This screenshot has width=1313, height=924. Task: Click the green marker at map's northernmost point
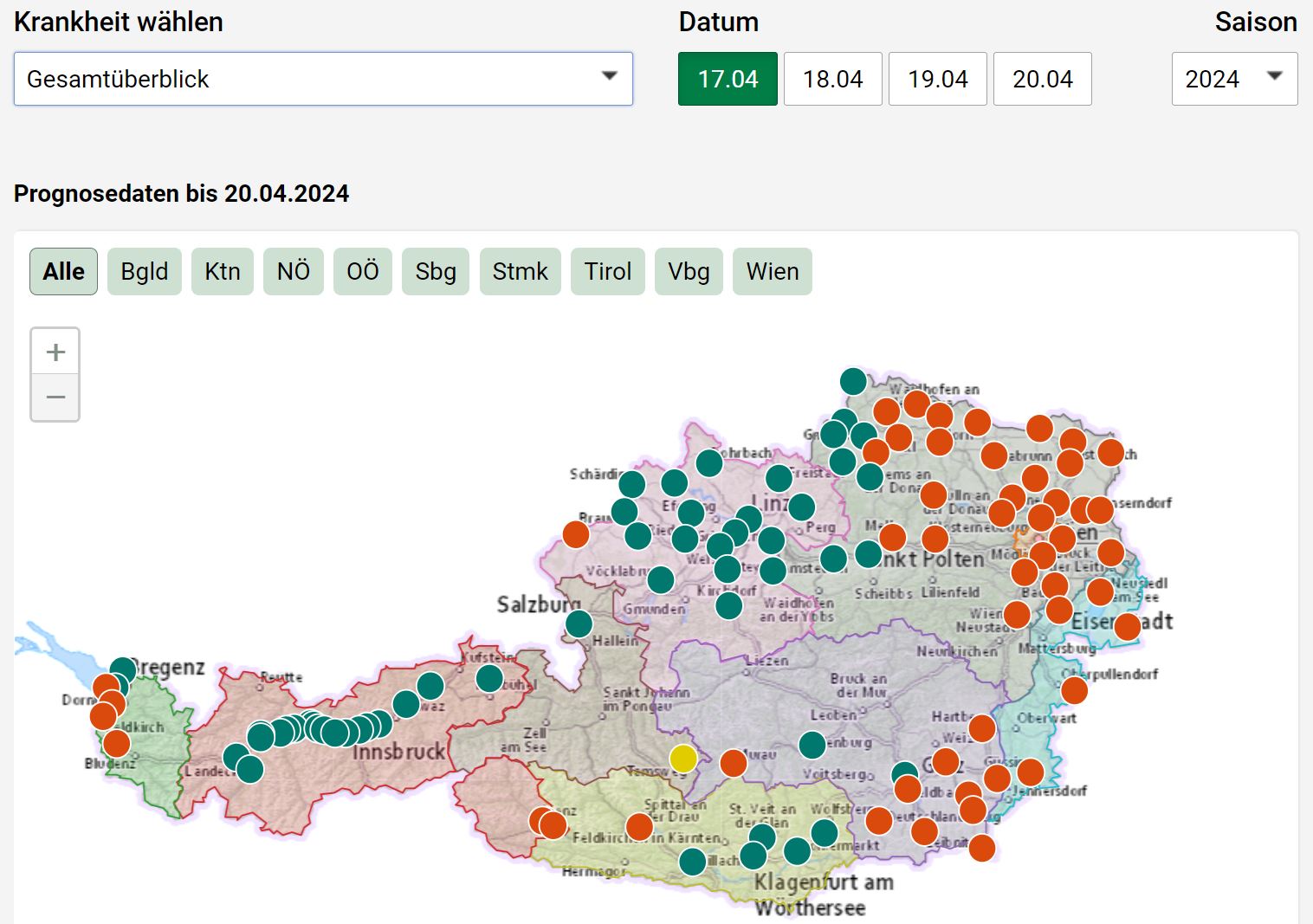tap(853, 381)
